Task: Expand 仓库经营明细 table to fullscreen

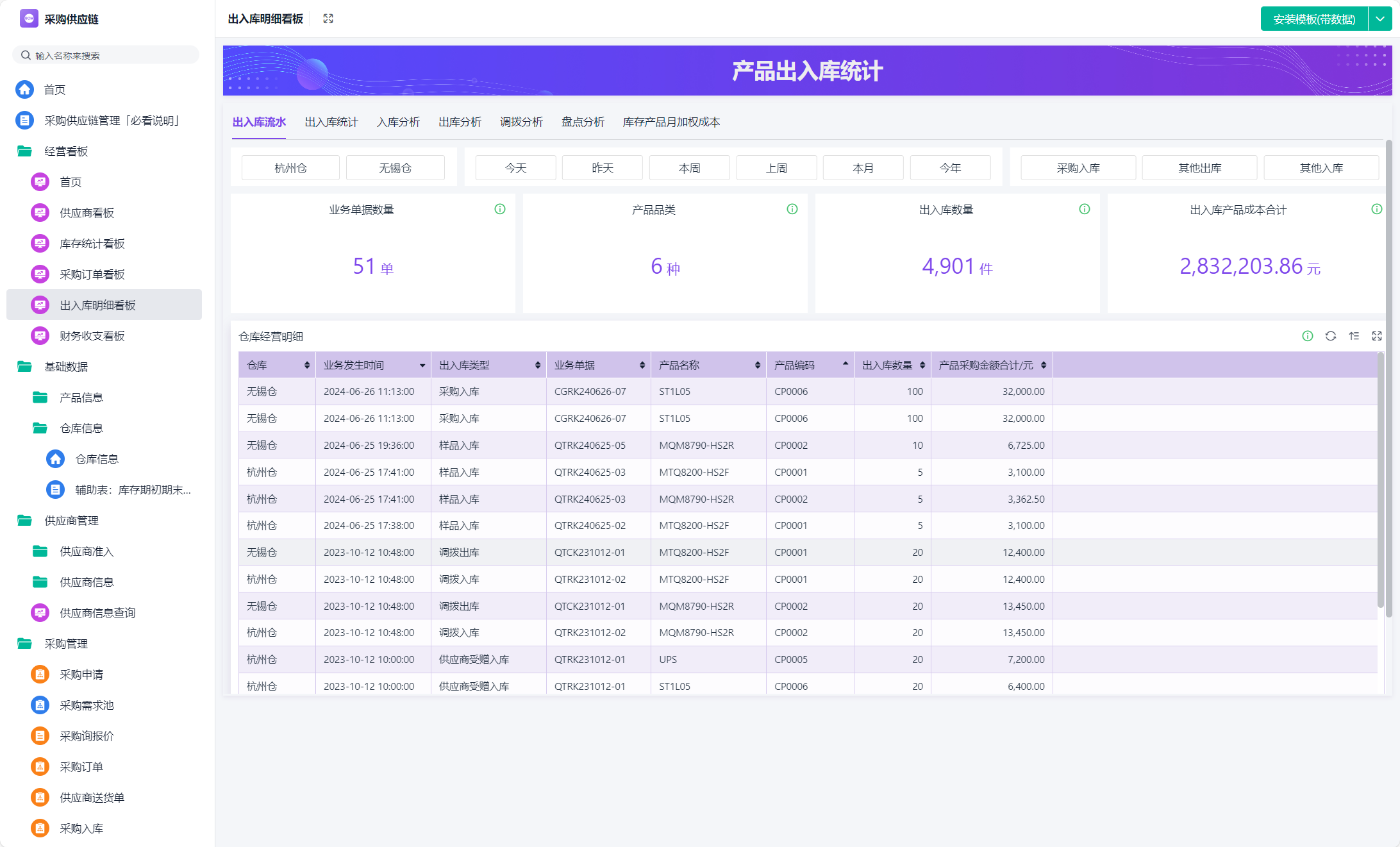Action: pyautogui.click(x=1377, y=336)
